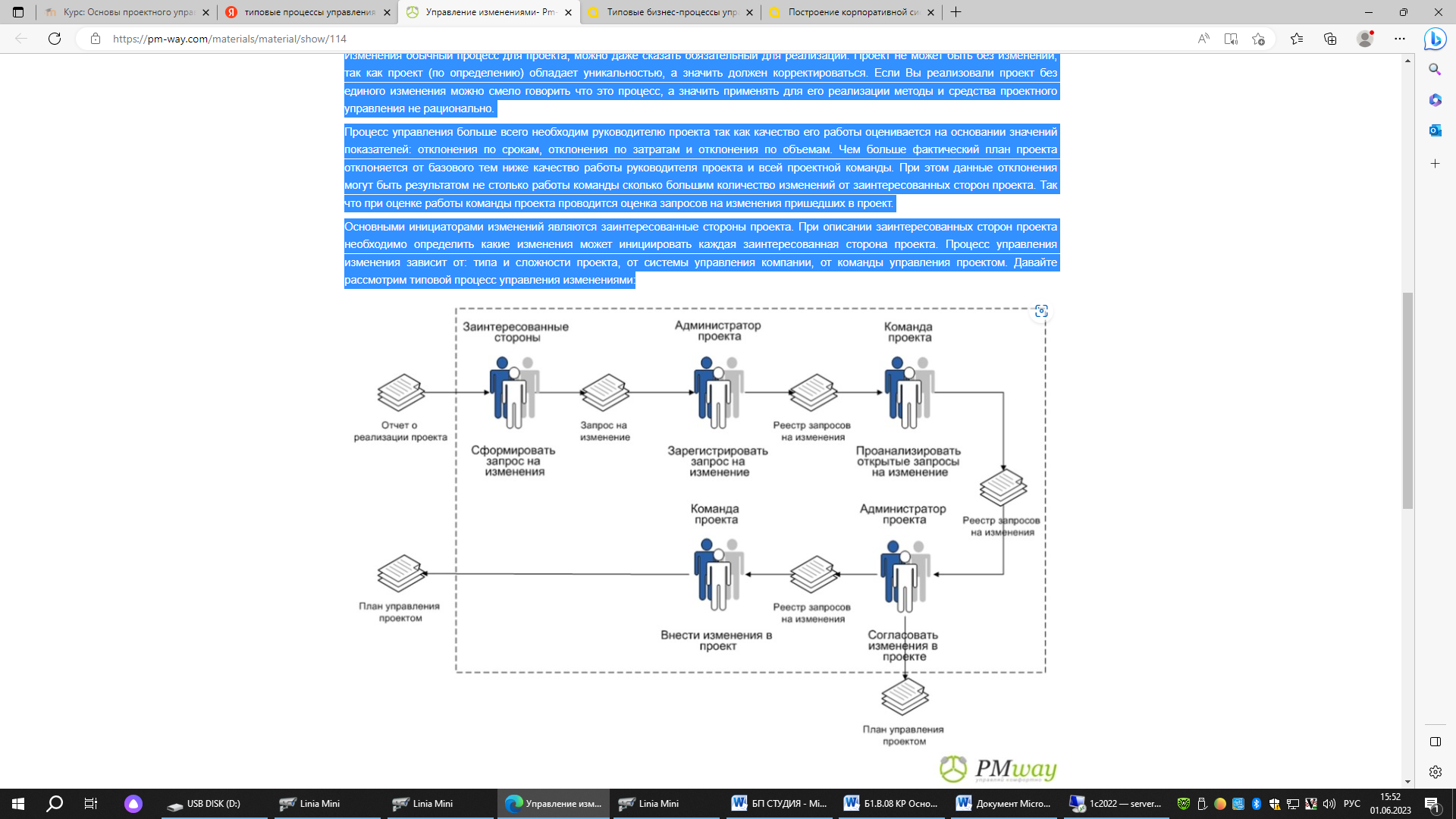Image resolution: width=1456 pixels, height=819 pixels.
Task: Select the 'Управление изменениями- Pm' tab
Action: coord(488,12)
